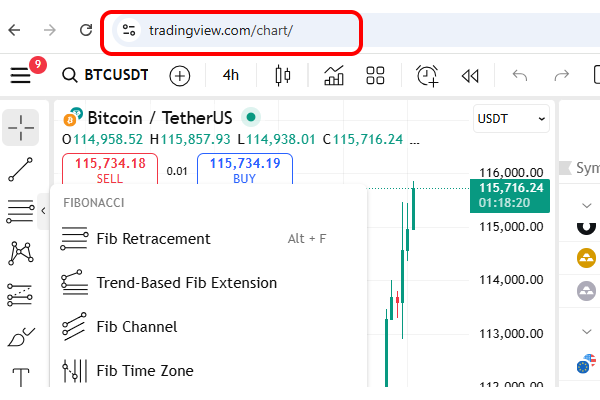Start bar replay with the rewind icon
Image resolution: width=600 pixels, height=400 pixels.
tap(470, 75)
